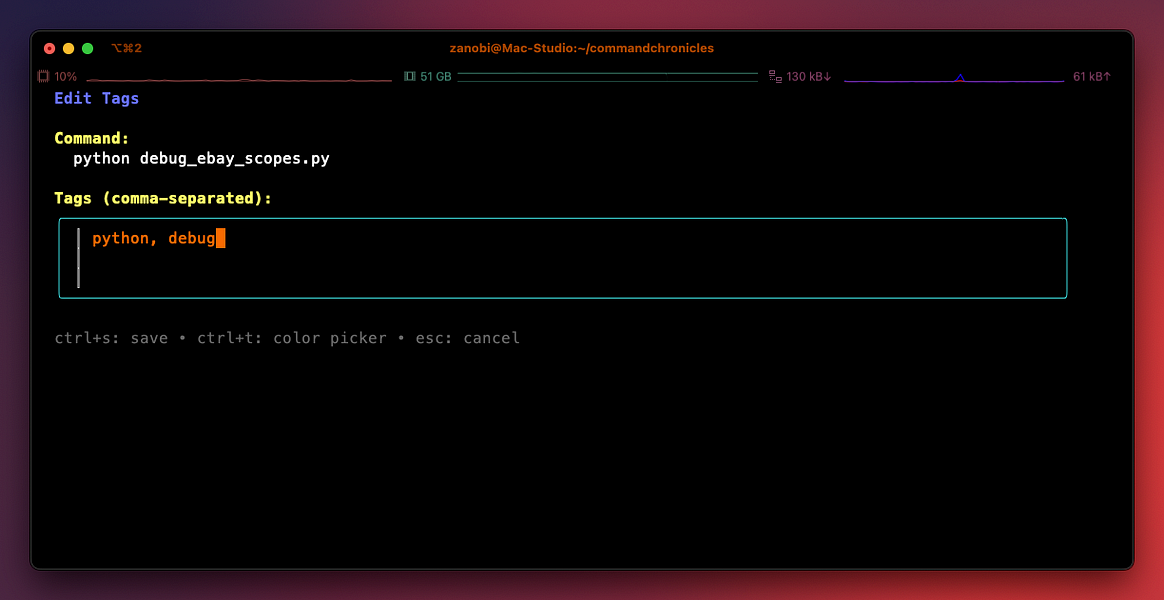Click the orange text cursor block

coord(220,239)
